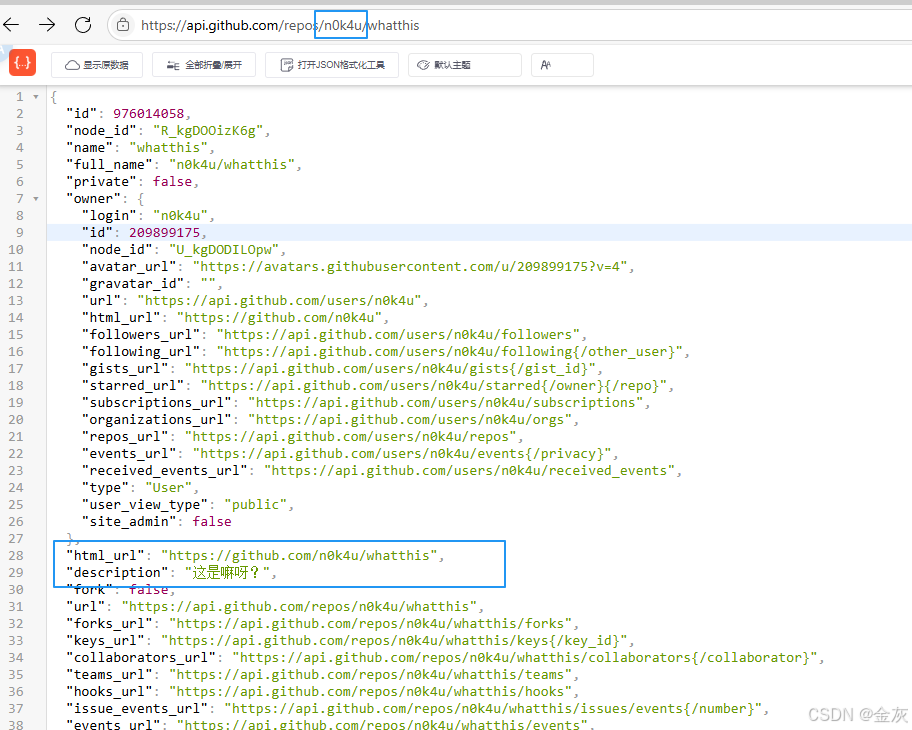The image size is (912, 730).
Task: Open the owner url api.github.com/users/n0k4u
Action: point(280,301)
